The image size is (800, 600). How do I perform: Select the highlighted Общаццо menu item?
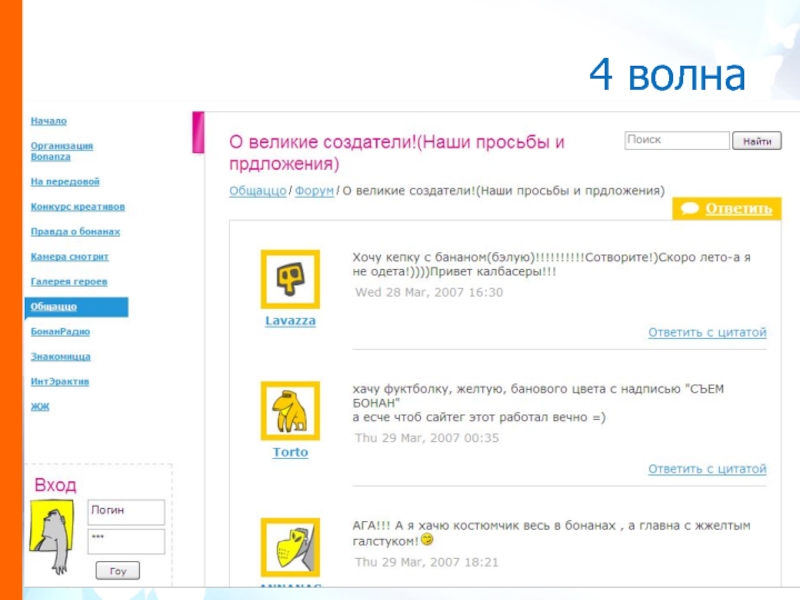tap(77, 307)
